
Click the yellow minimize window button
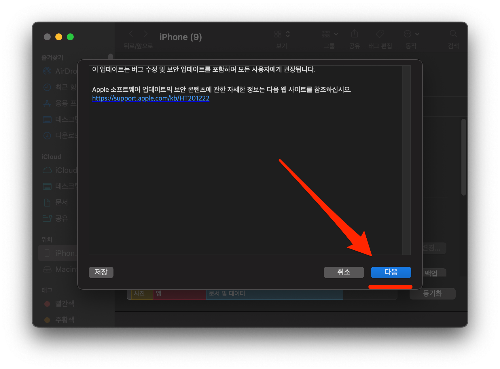pyautogui.click(x=59, y=37)
